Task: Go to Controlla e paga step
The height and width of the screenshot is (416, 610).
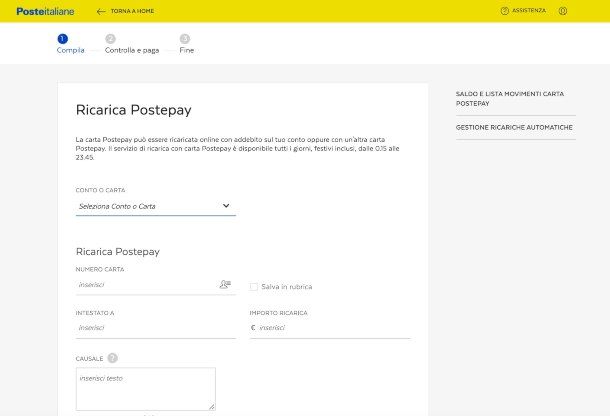Action: [x=132, y=50]
